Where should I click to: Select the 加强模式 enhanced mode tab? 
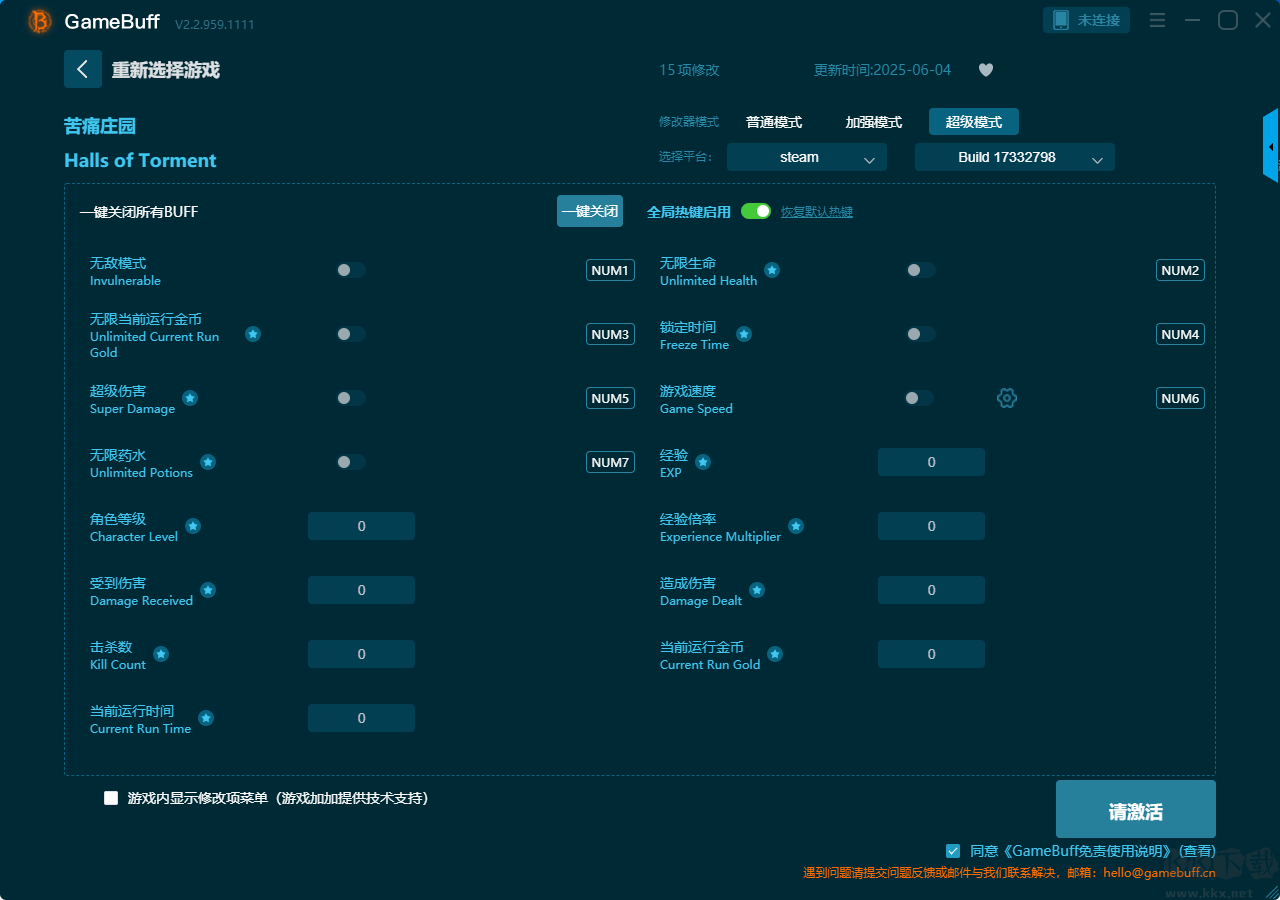[x=873, y=122]
